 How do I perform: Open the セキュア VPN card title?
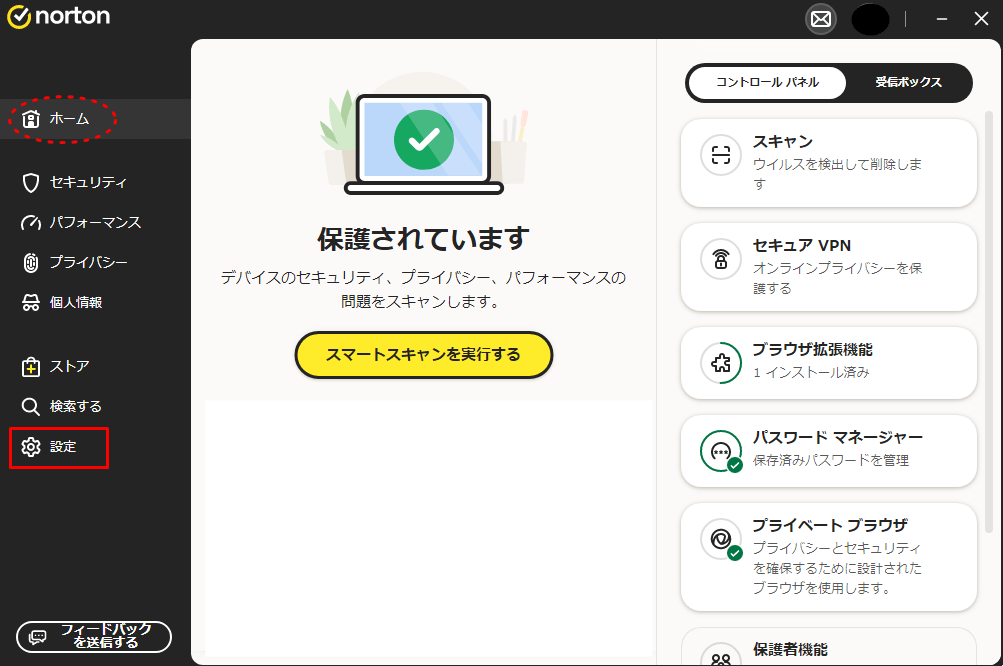pyautogui.click(x=802, y=246)
